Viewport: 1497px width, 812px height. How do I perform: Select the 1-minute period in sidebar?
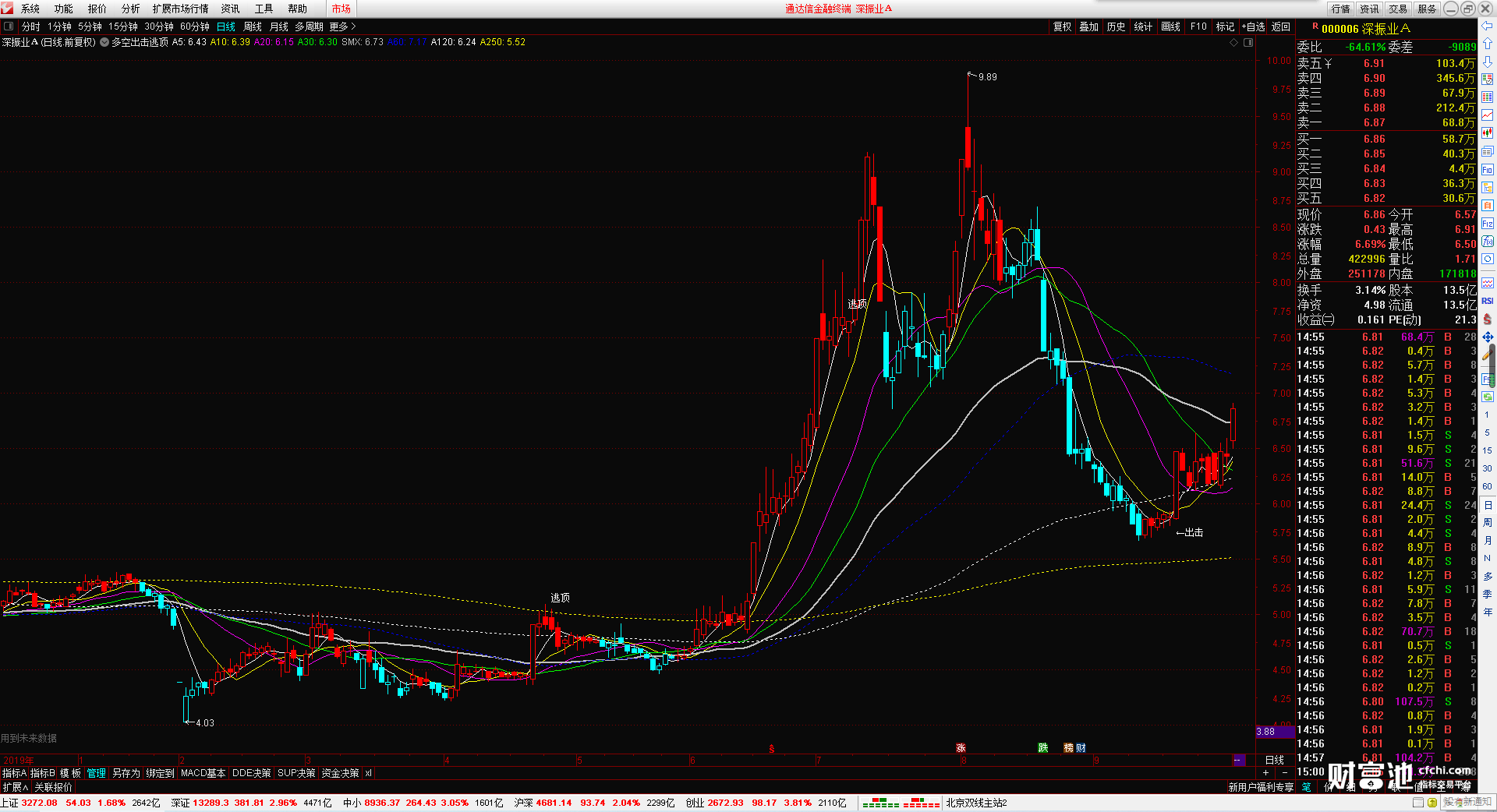coord(1488,415)
